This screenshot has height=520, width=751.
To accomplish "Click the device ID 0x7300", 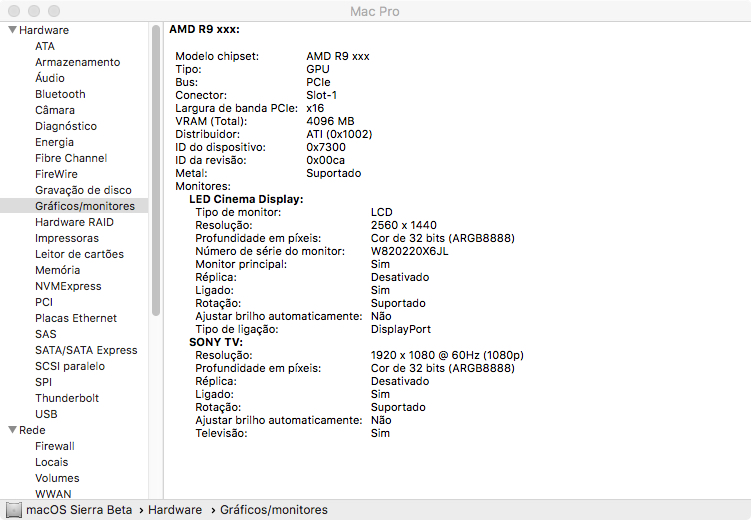I will pos(326,147).
